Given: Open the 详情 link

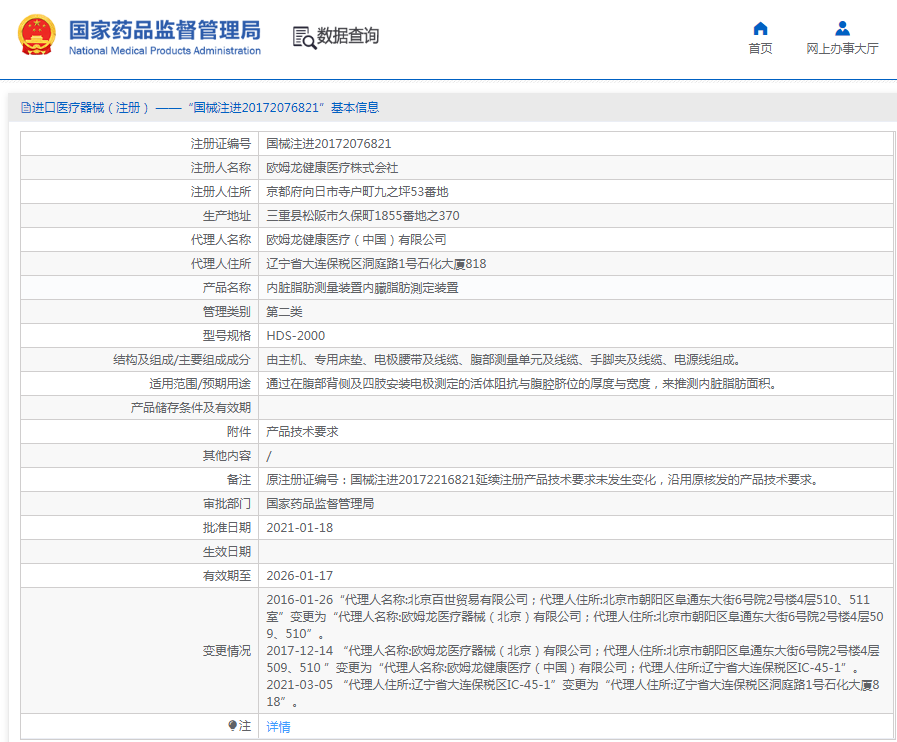Looking at the screenshot, I should (x=278, y=727).
